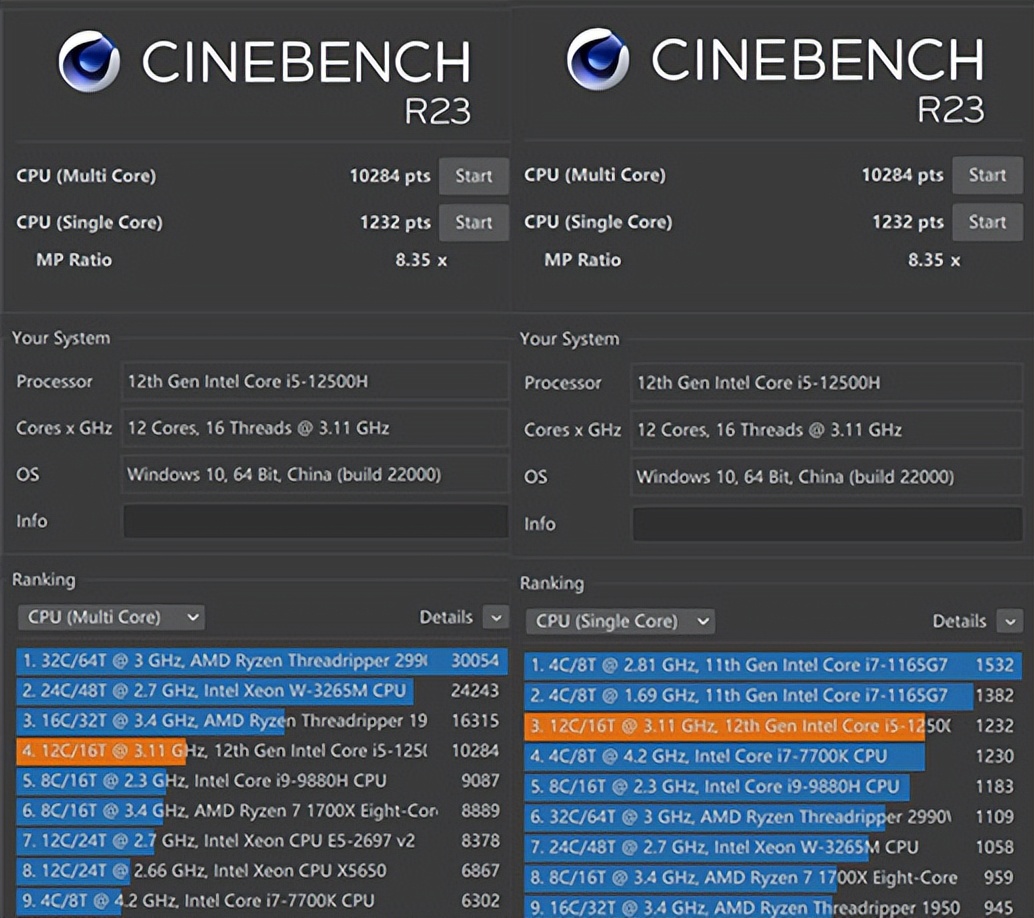1034x918 pixels.
Task: Select the orange i5-12500H entry scoring 10284
Action: 260,750
